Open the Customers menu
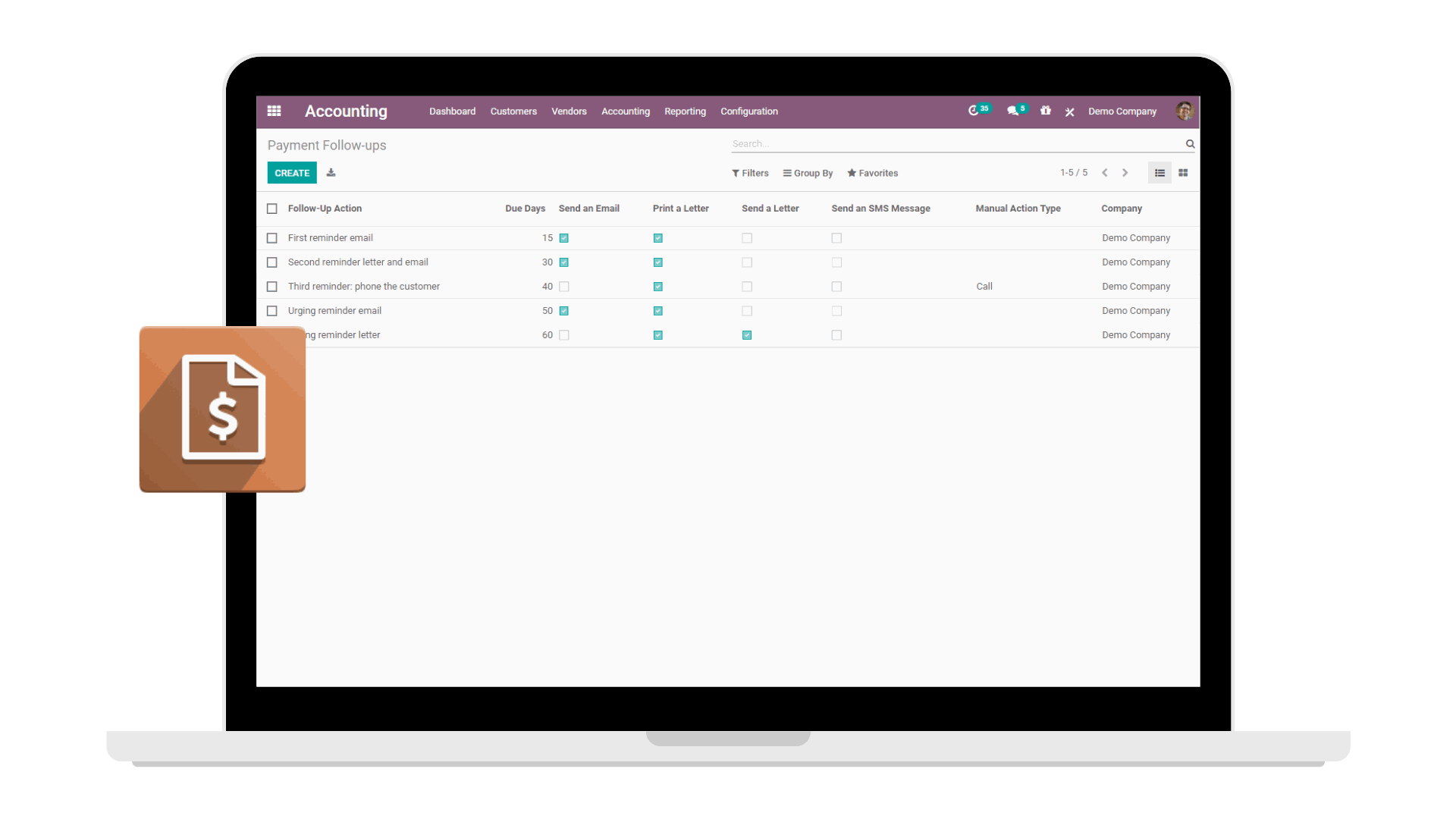Image resolution: width=1456 pixels, height=819 pixels. (513, 111)
